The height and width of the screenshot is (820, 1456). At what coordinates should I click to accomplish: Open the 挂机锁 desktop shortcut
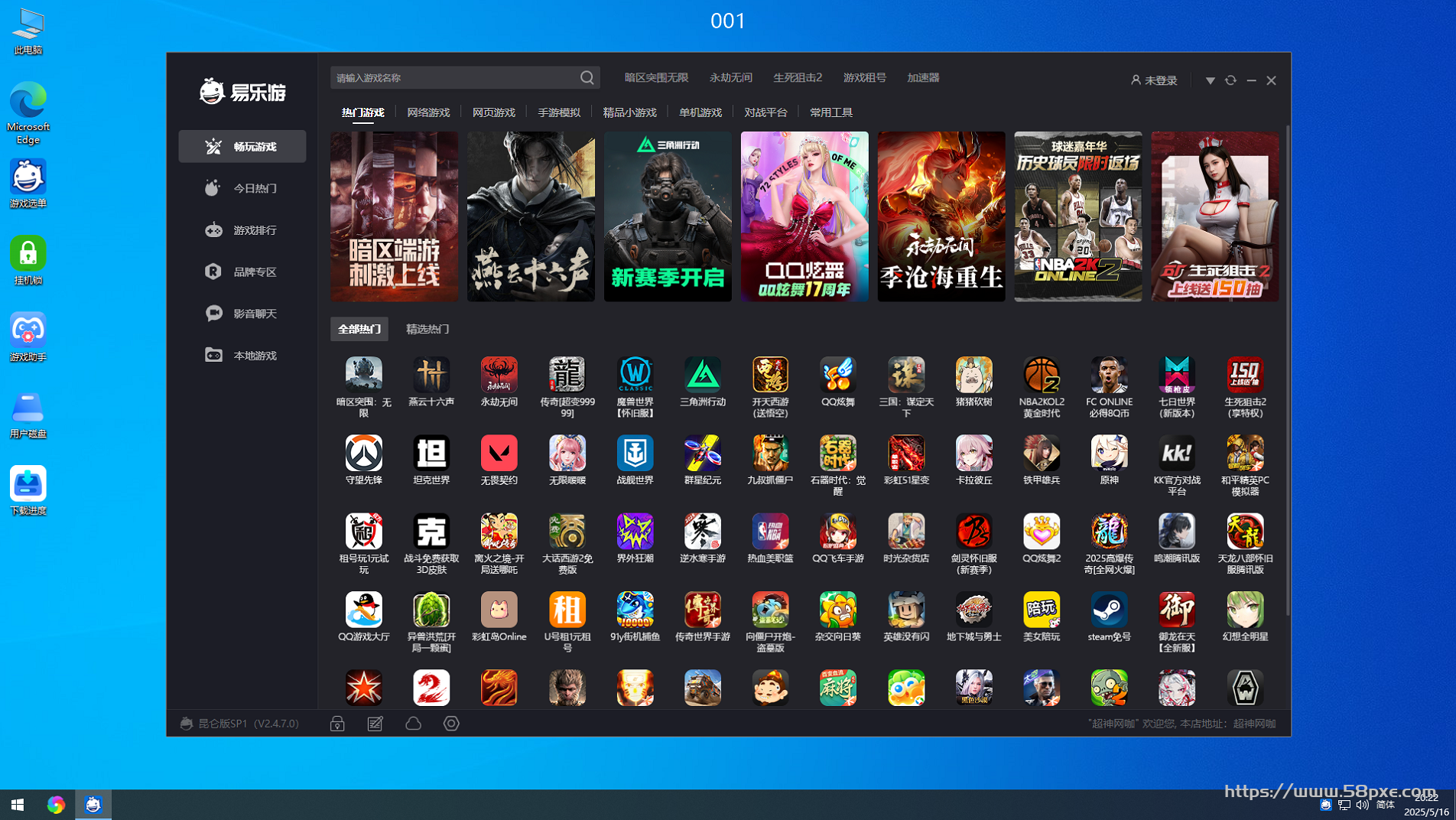(x=28, y=260)
